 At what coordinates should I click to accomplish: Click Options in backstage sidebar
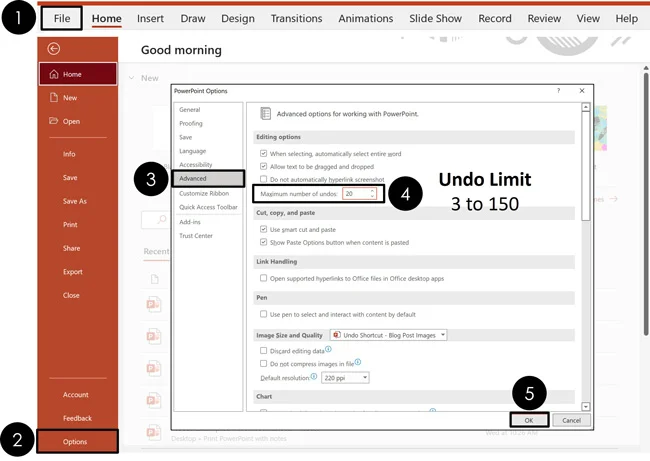[x=78, y=442]
